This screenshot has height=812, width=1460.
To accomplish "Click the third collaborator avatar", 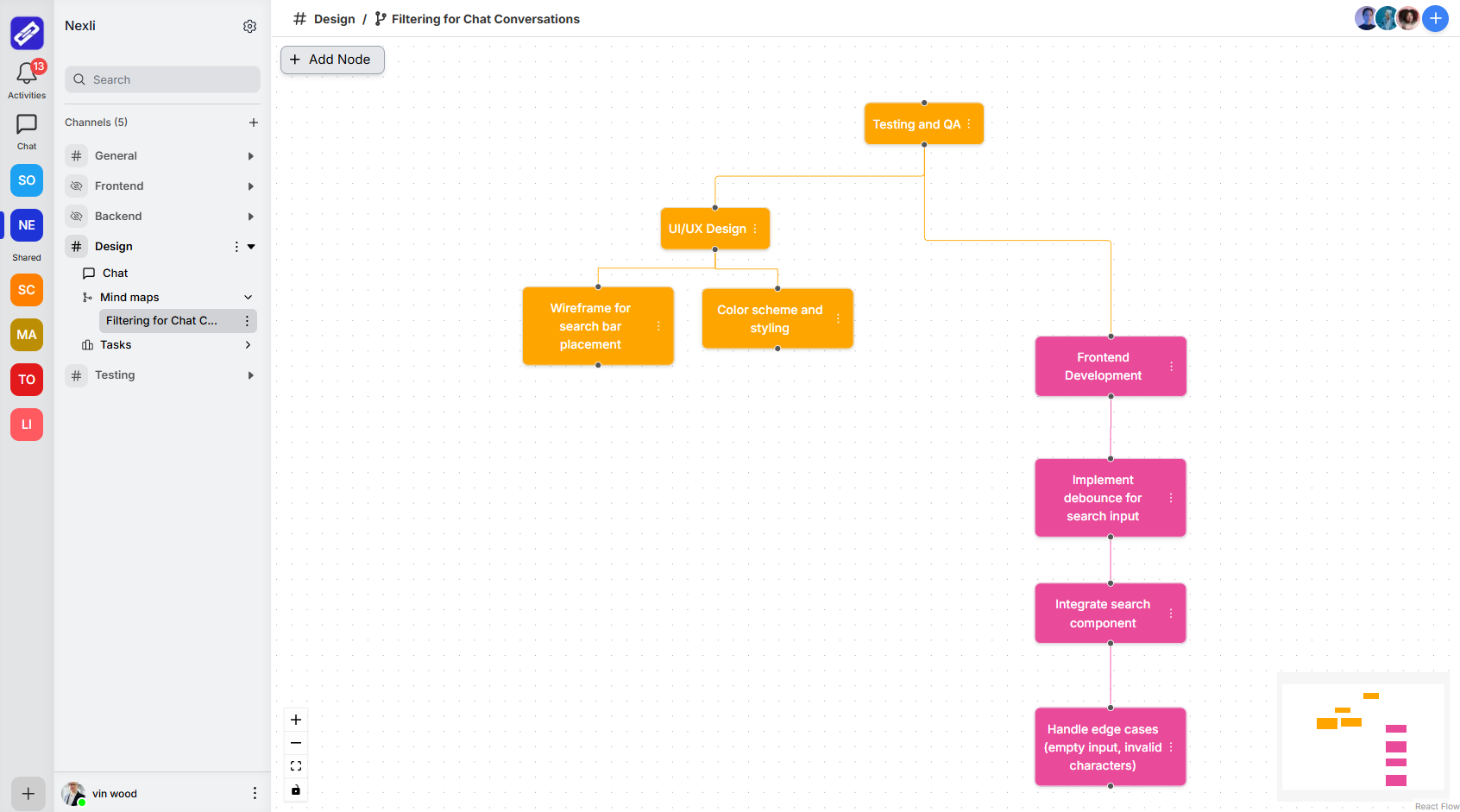I will [x=1408, y=18].
